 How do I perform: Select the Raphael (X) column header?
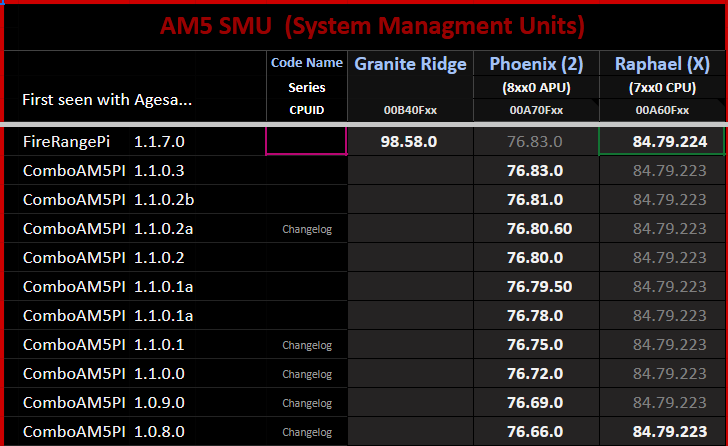click(x=662, y=65)
